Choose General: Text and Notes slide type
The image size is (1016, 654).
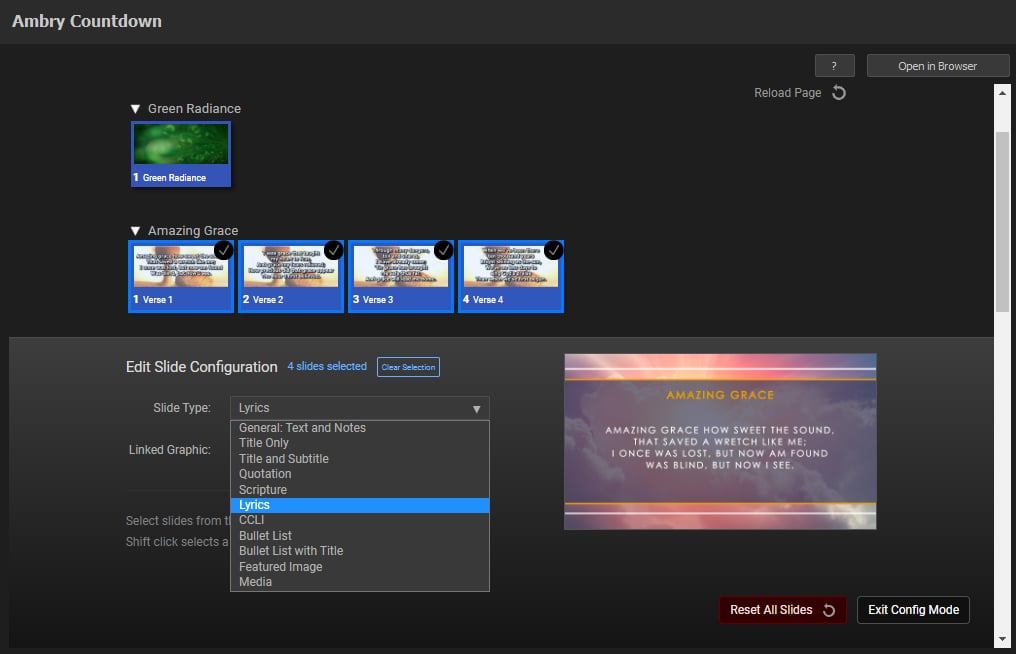360,428
